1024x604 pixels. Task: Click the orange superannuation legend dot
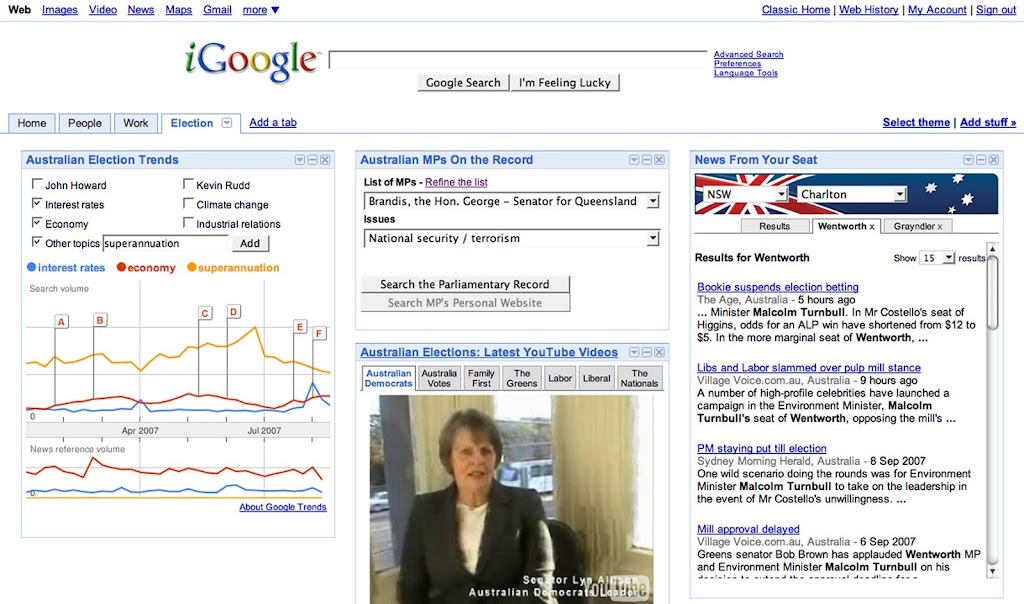(x=191, y=267)
